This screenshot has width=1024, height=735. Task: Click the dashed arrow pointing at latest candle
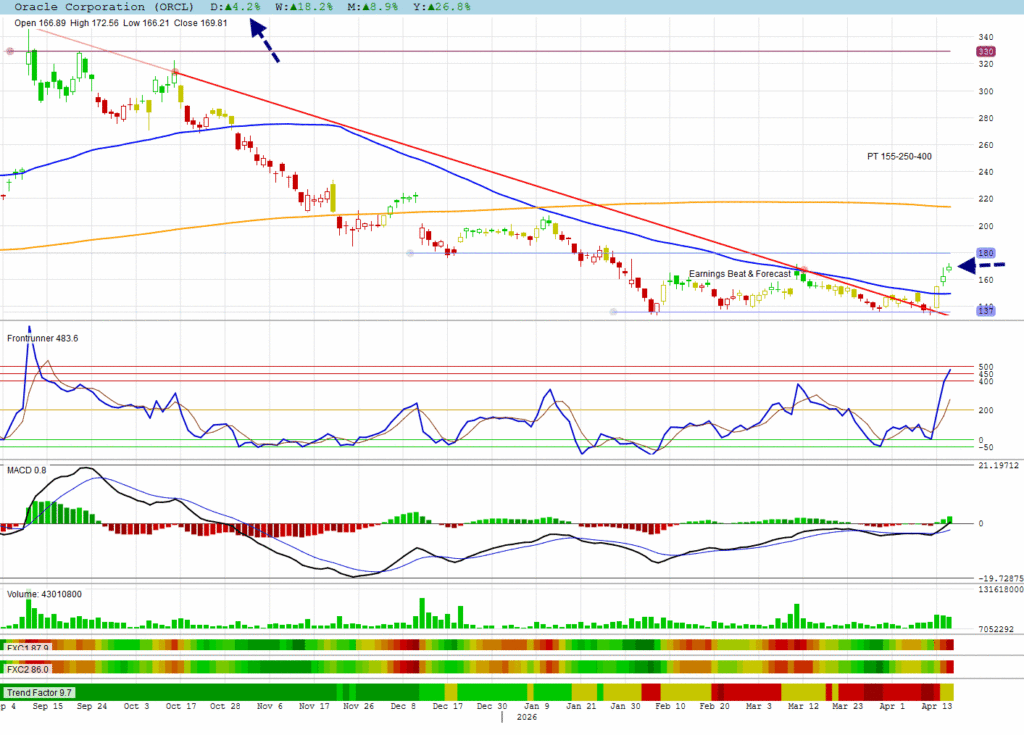[978, 265]
